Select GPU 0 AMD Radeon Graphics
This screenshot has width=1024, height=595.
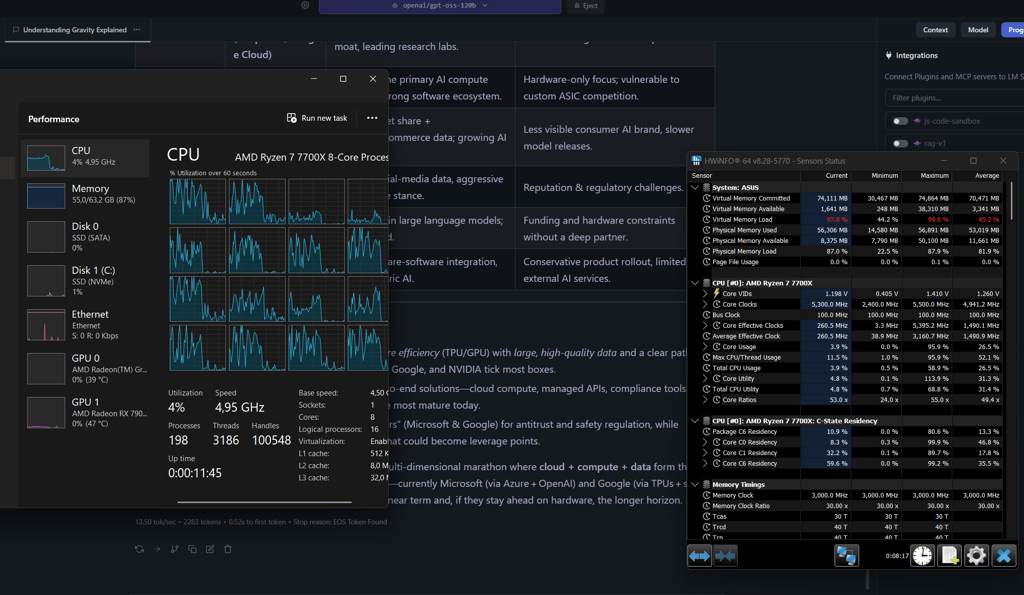point(85,368)
